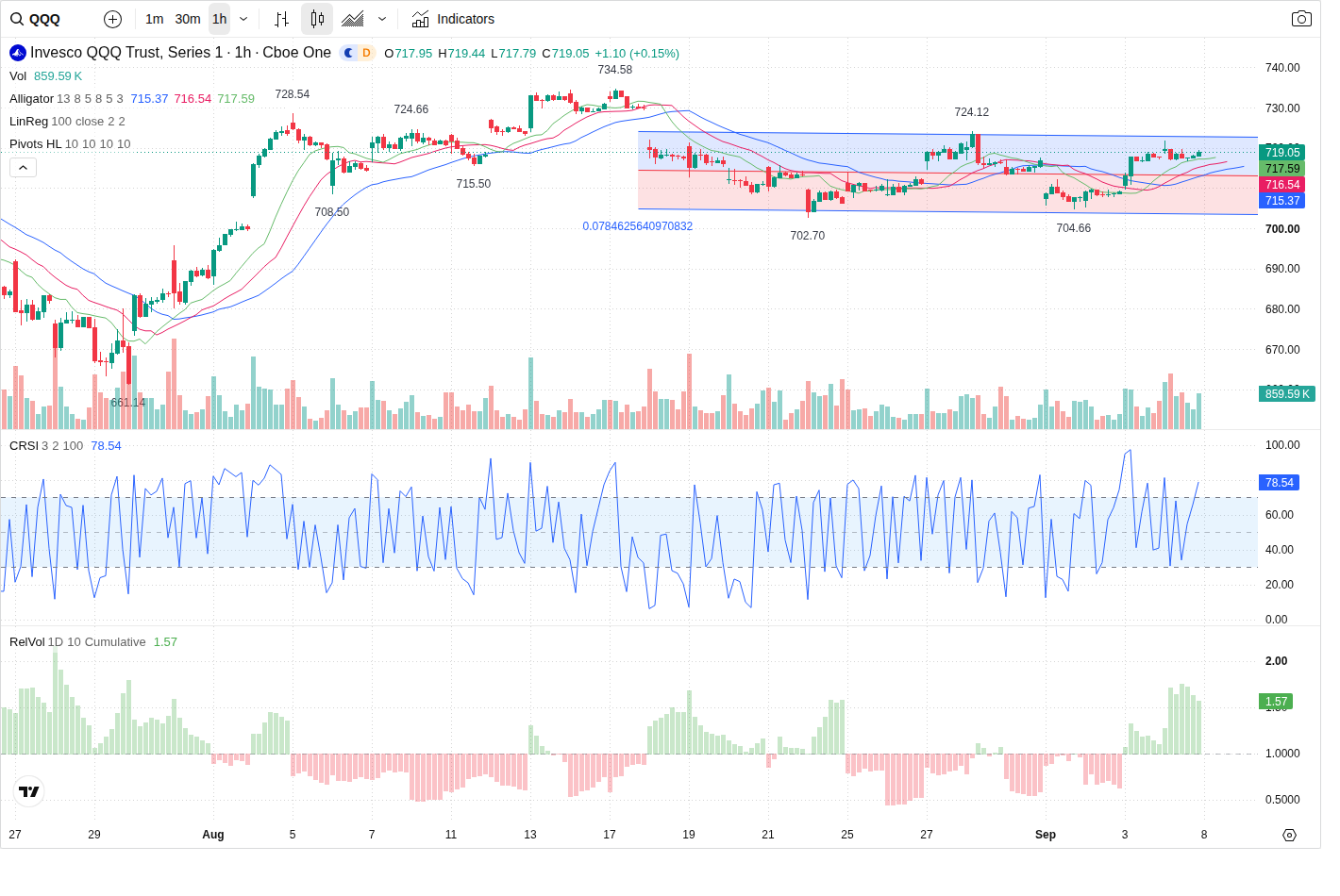Take a chart snapshot with camera icon
Viewport: 1340px width, 896px height.
point(1301,19)
